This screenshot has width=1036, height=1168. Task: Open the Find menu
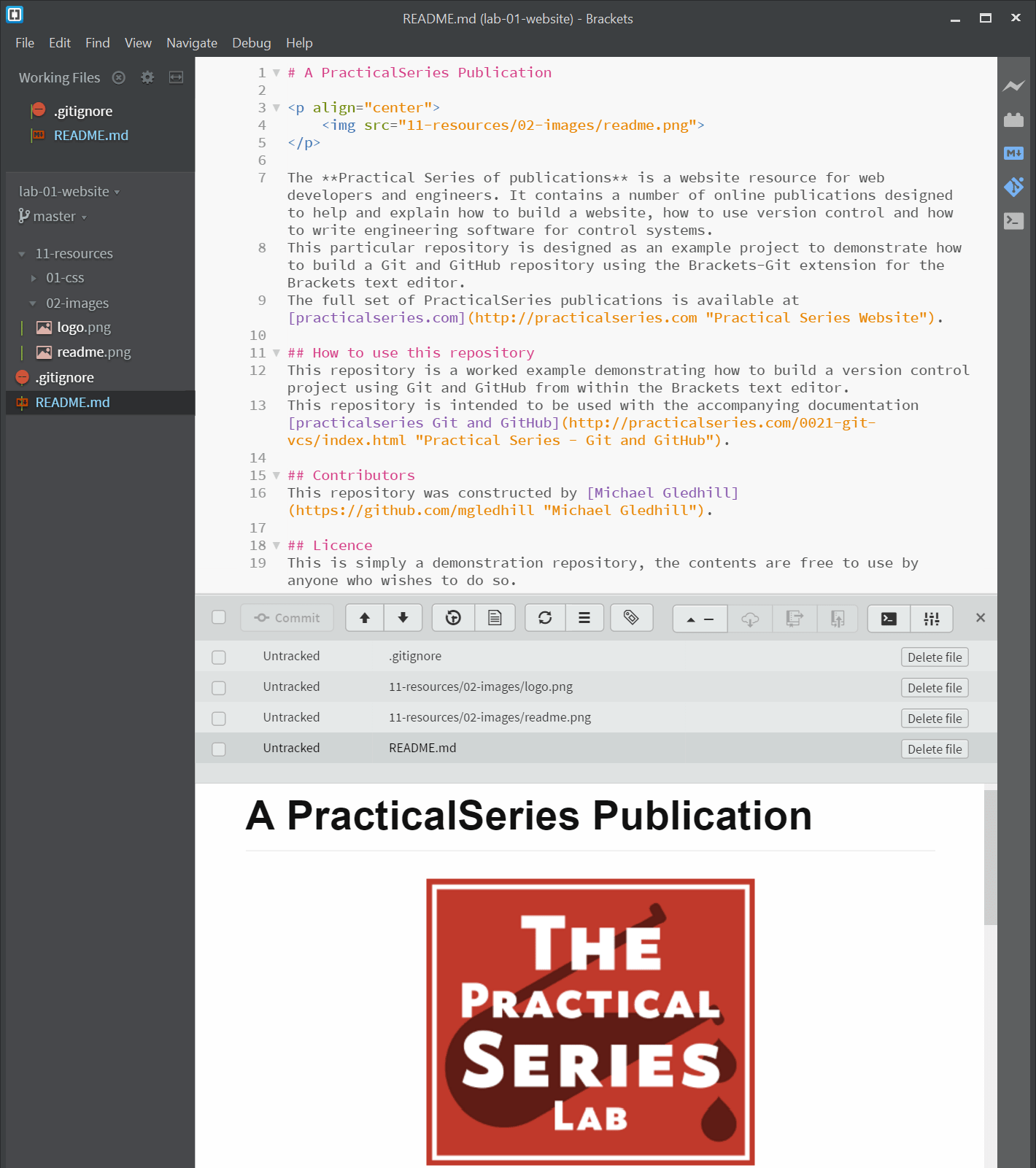point(98,43)
